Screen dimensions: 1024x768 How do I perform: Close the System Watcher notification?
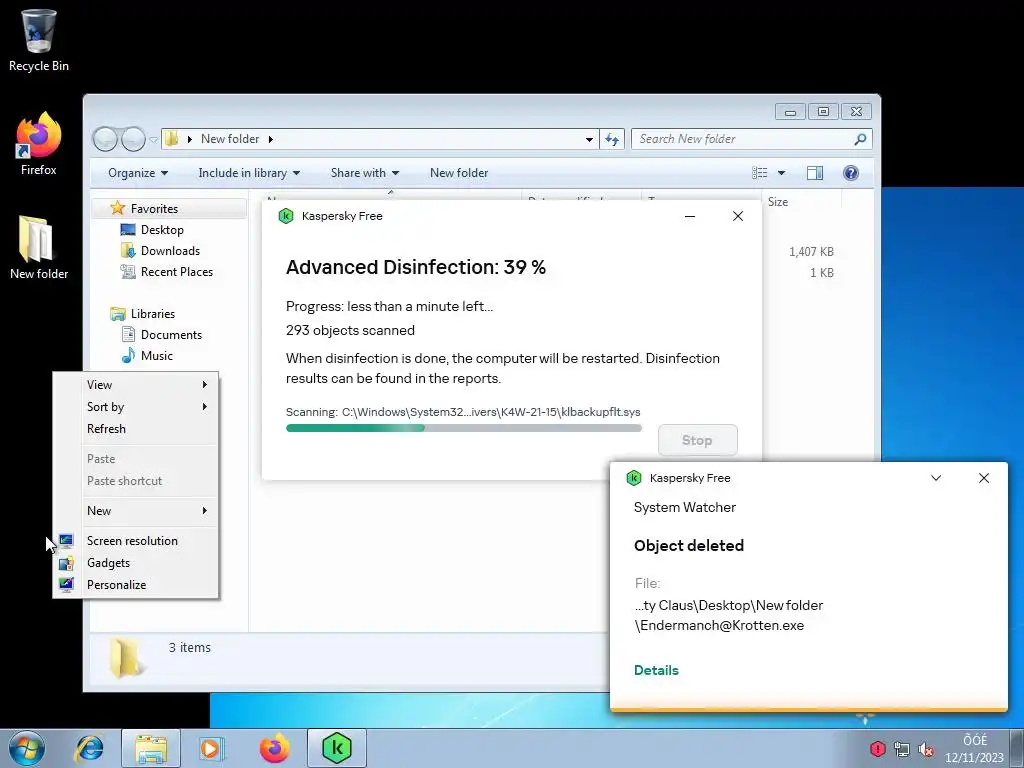click(x=984, y=478)
